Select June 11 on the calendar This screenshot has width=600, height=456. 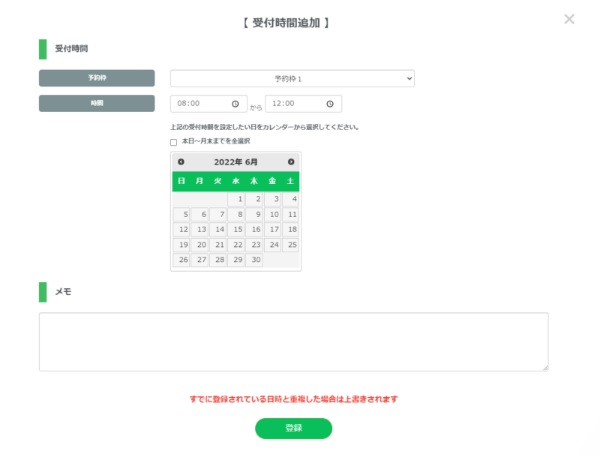point(291,214)
